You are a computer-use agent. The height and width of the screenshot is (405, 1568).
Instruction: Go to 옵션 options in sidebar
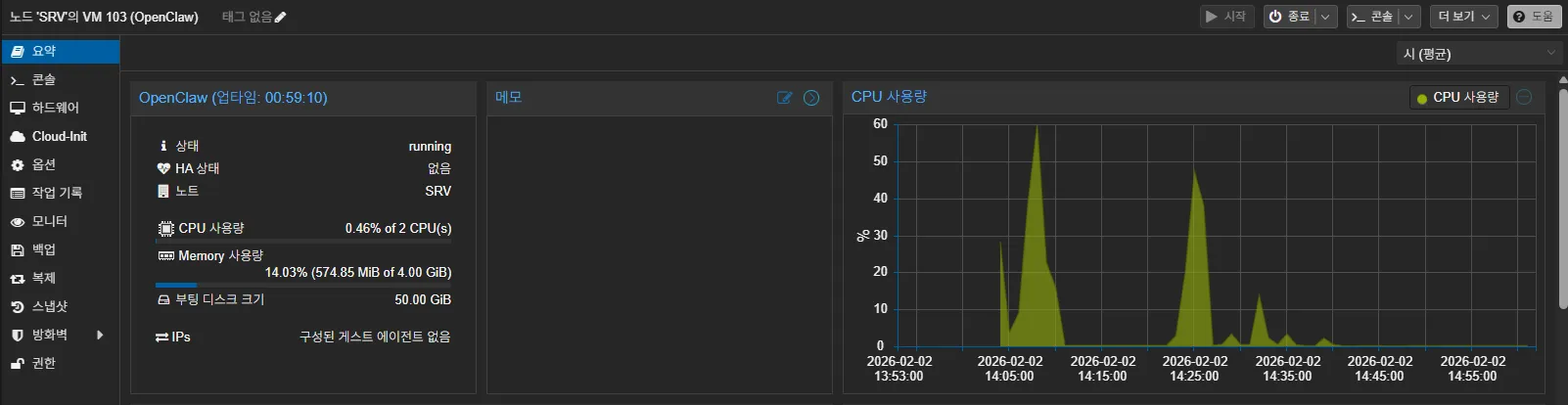click(x=60, y=164)
